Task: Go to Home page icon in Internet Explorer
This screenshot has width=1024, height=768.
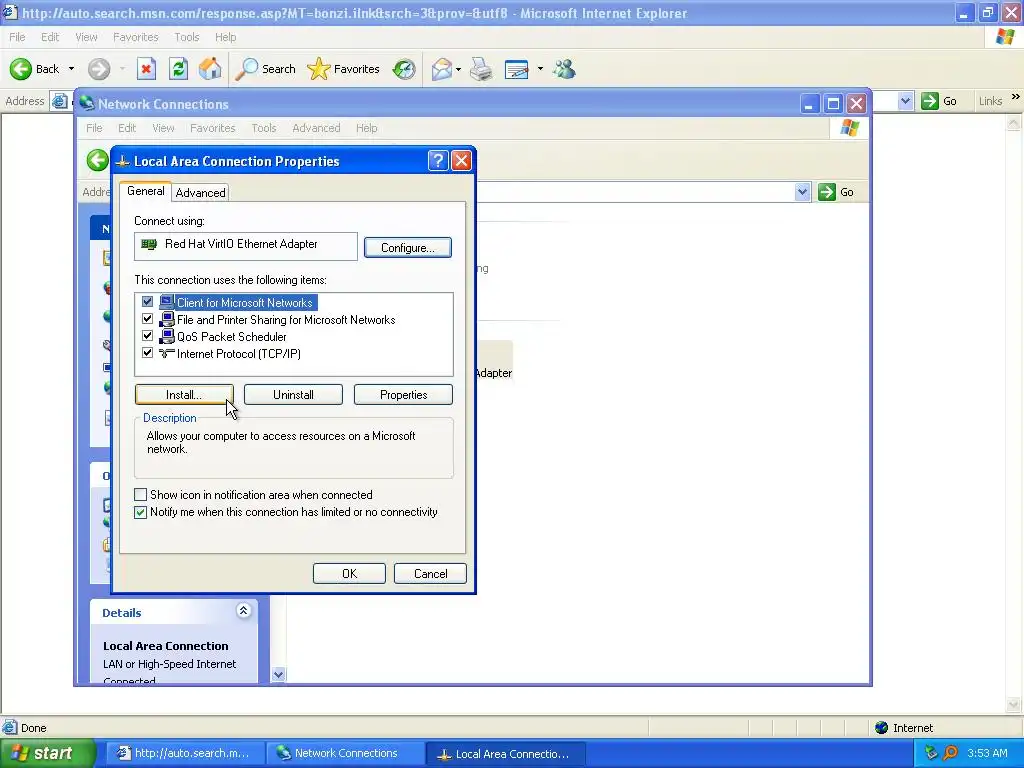Action: point(210,69)
